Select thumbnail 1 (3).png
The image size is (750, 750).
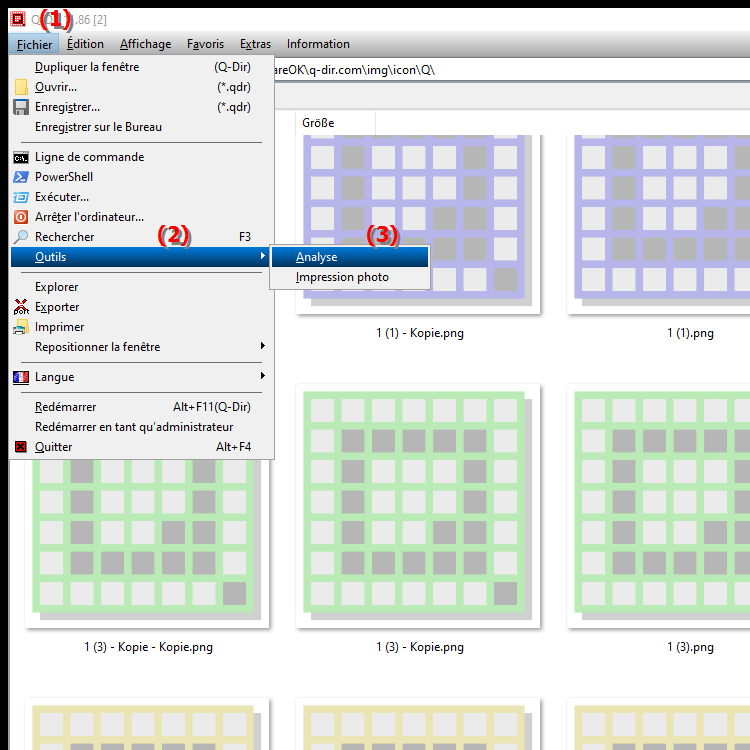click(x=659, y=506)
